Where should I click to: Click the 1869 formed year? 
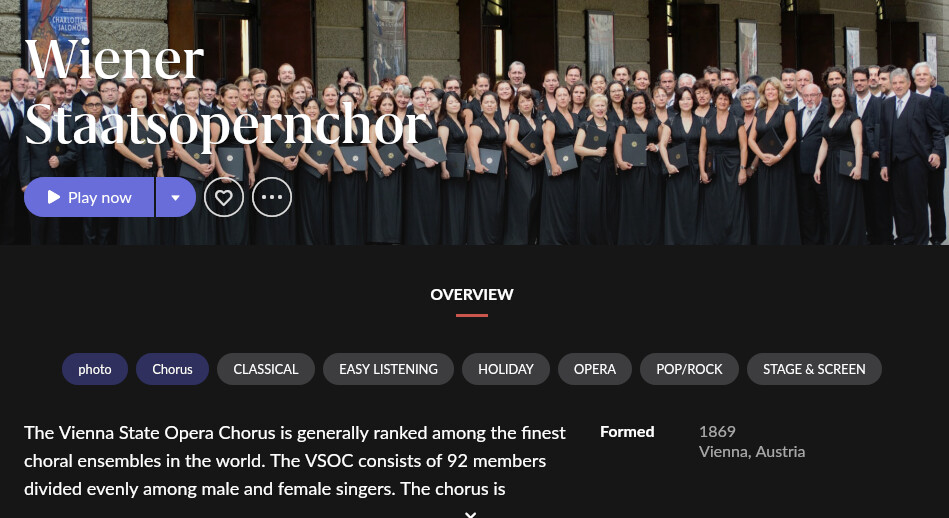click(717, 431)
